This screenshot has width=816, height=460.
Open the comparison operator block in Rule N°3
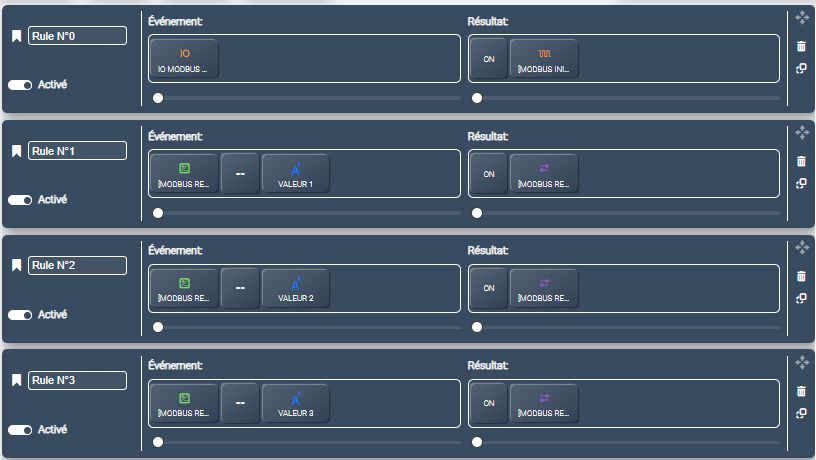coord(239,404)
